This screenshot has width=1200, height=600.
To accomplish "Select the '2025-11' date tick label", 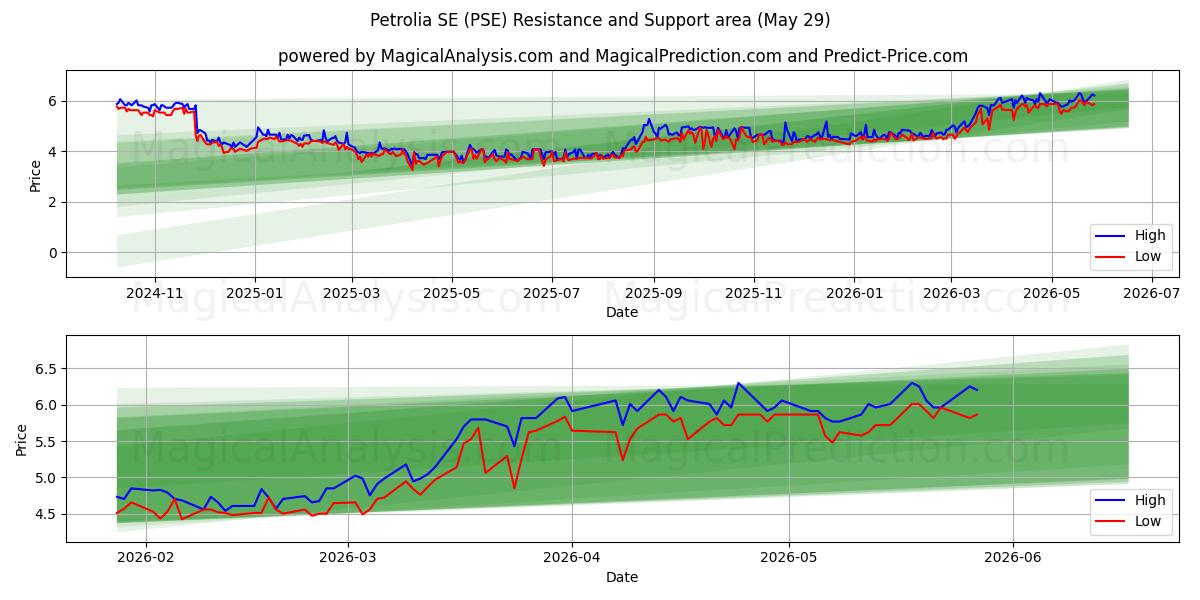I will 754,293.
